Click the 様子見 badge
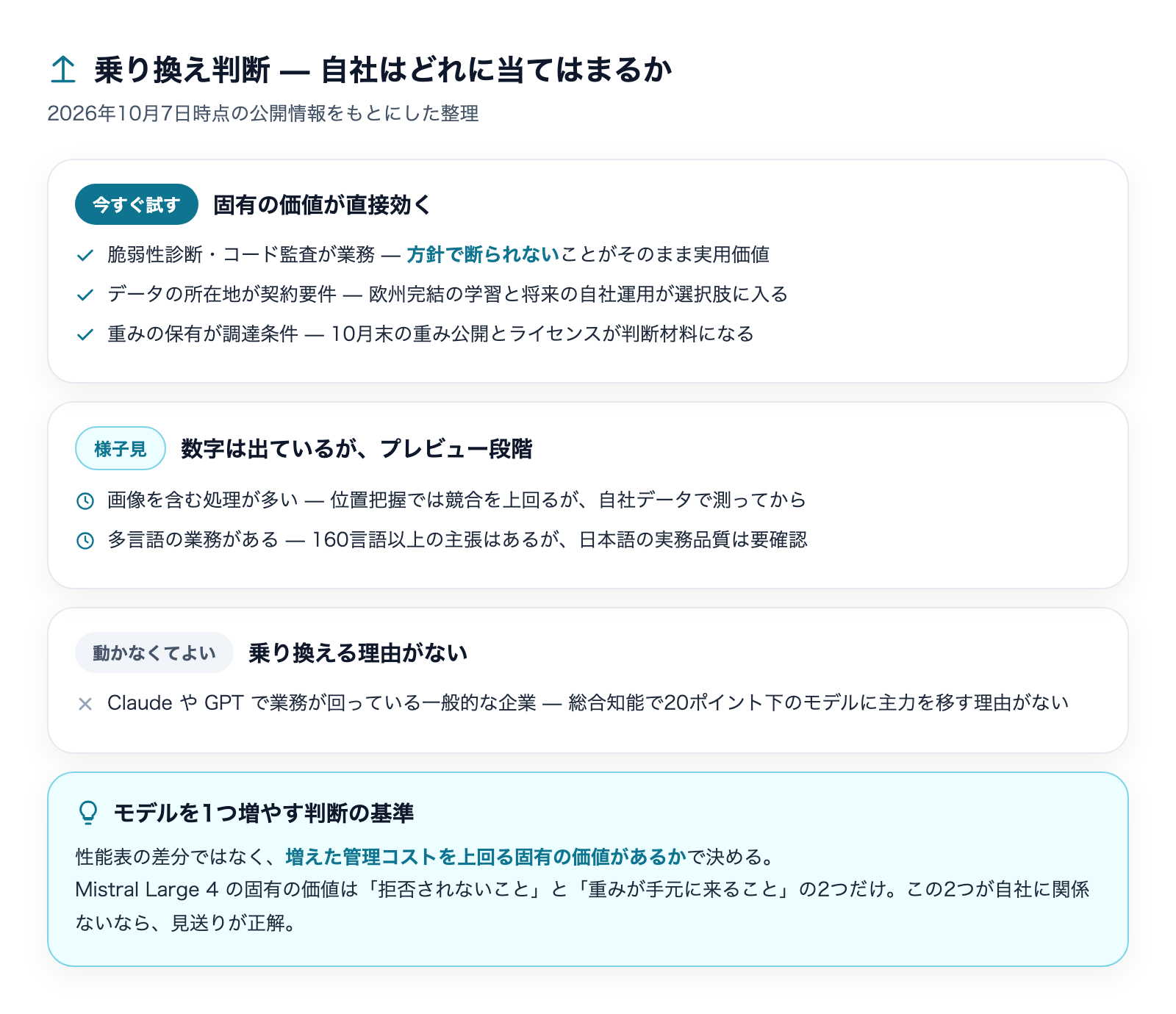The image size is (1176, 1014). coord(121,448)
